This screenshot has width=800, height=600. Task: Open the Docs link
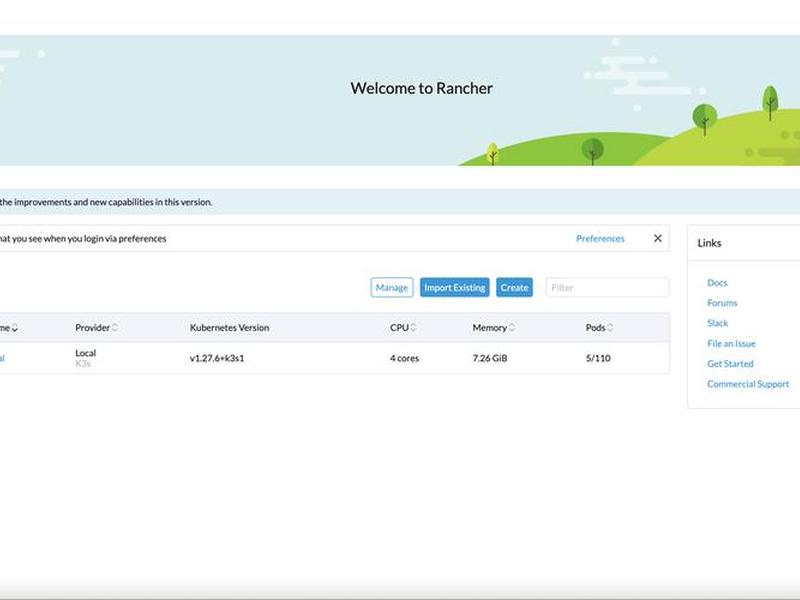tap(717, 283)
